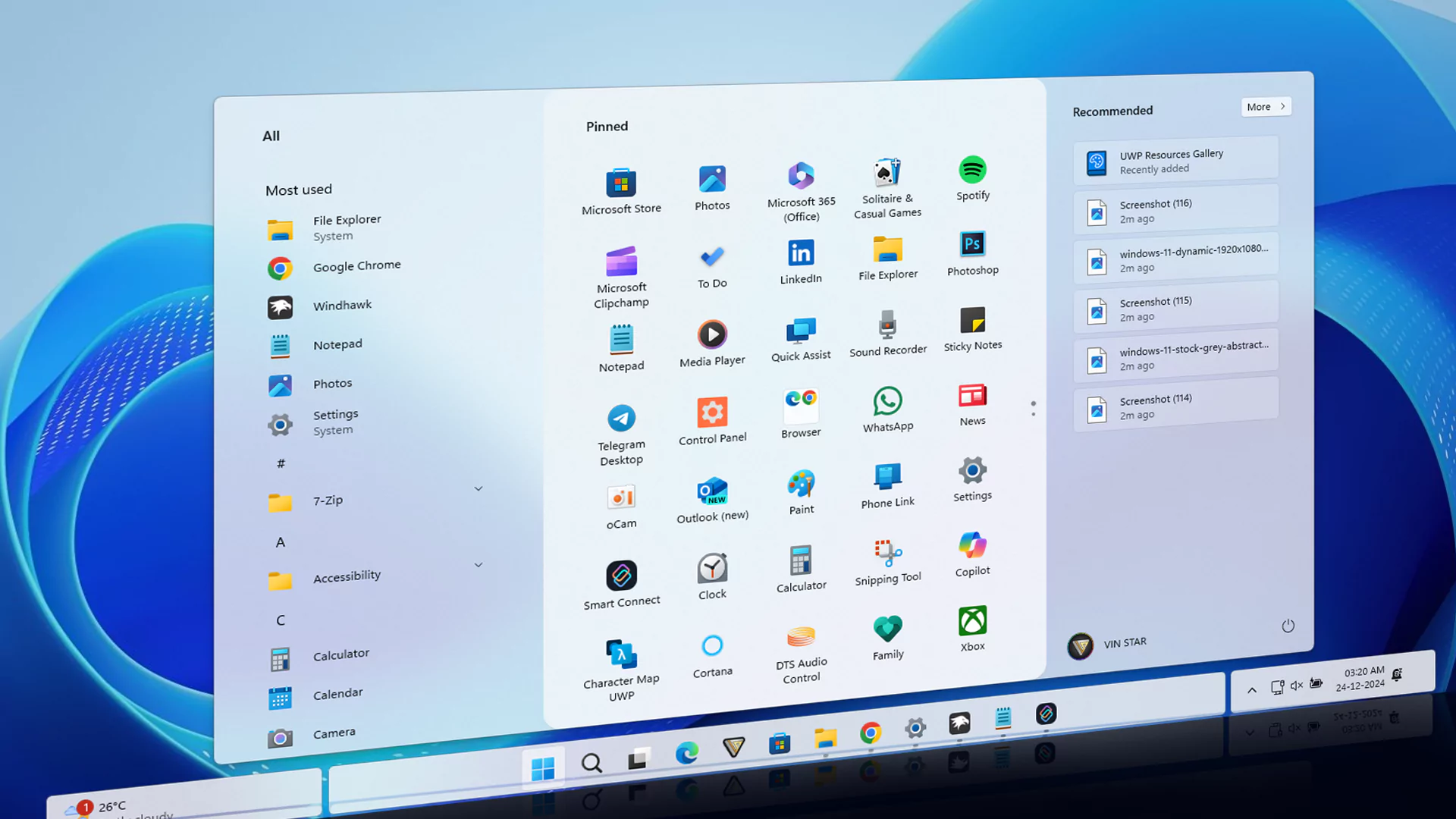The width and height of the screenshot is (1456, 819).
Task: Click the power button
Action: (1288, 626)
